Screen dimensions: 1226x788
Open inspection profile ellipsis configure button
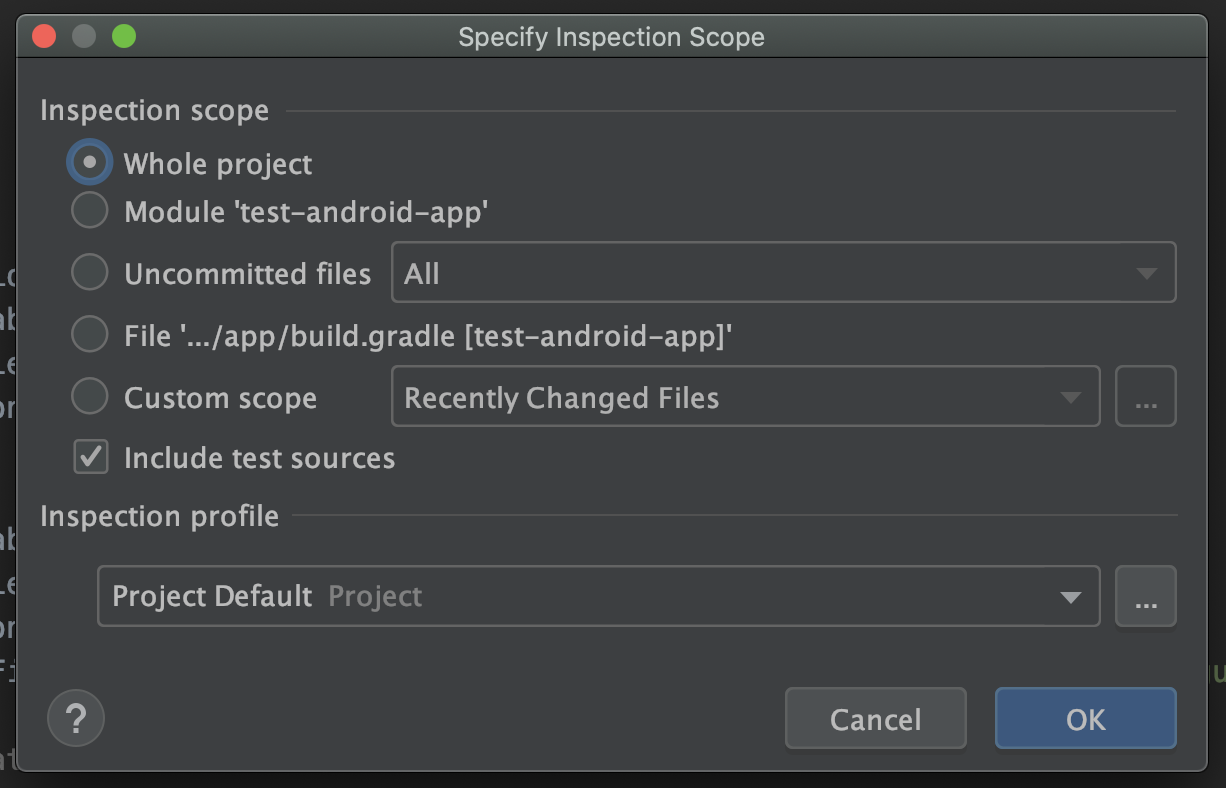point(1145,597)
